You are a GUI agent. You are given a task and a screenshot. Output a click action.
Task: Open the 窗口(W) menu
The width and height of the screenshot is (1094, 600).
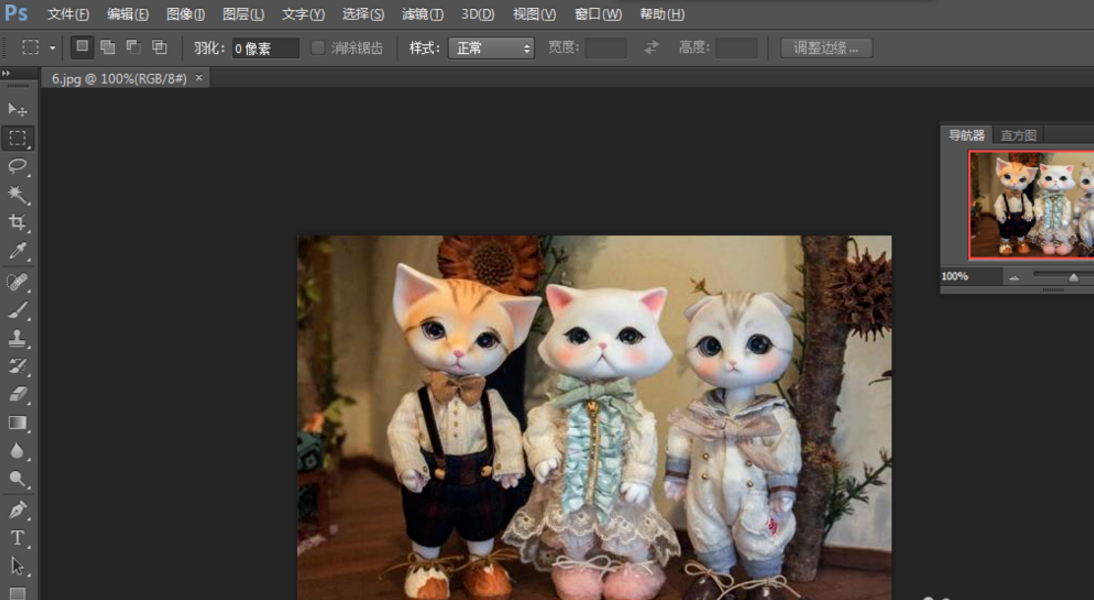pyautogui.click(x=598, y=14)
